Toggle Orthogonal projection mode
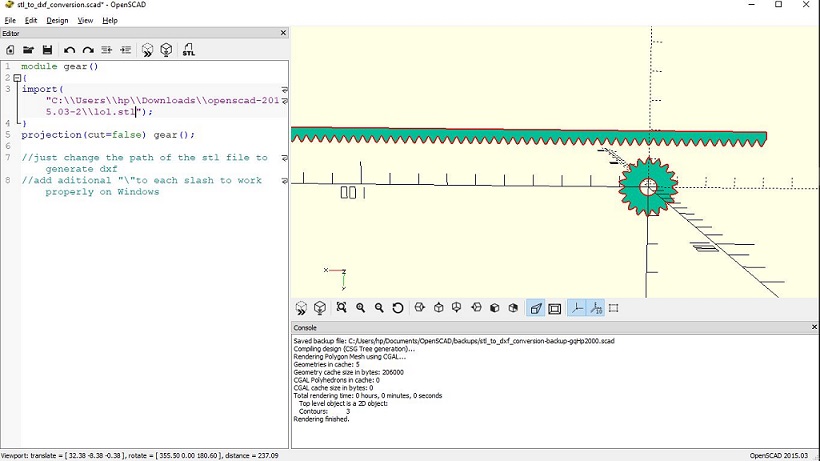The width and height of the screenshot is (820, 461). [x=554, y=308]
